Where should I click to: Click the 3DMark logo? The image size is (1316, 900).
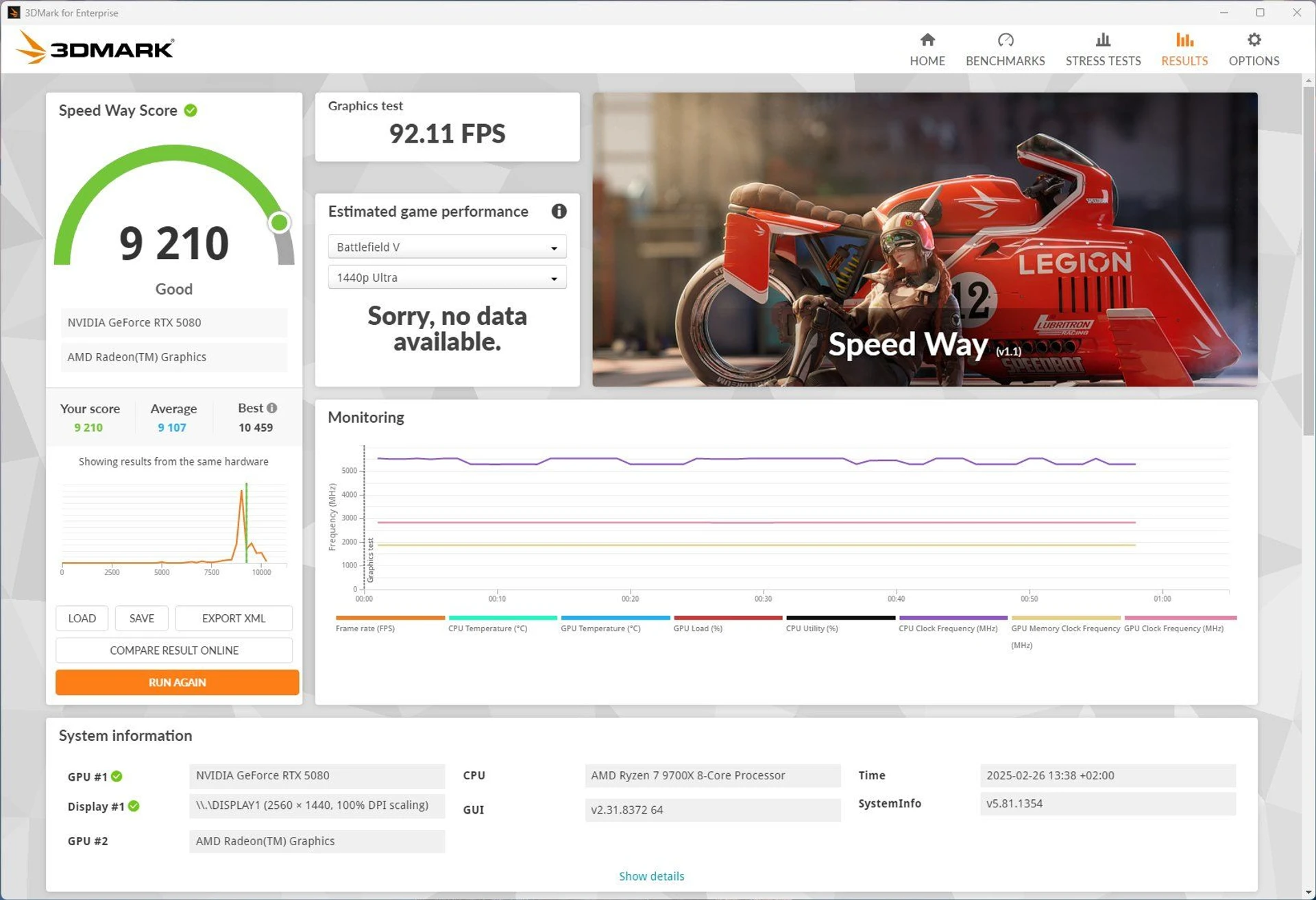tap(95, 48)
